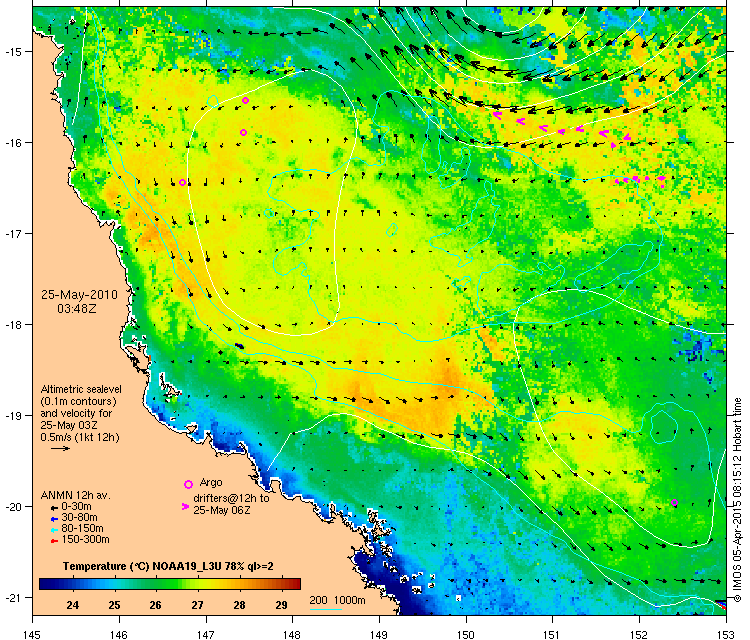Click the black 0-30m arrow legend icon
Image resolution: width=750 pixels, height=640 pixels.
click(x=55, y=508)
